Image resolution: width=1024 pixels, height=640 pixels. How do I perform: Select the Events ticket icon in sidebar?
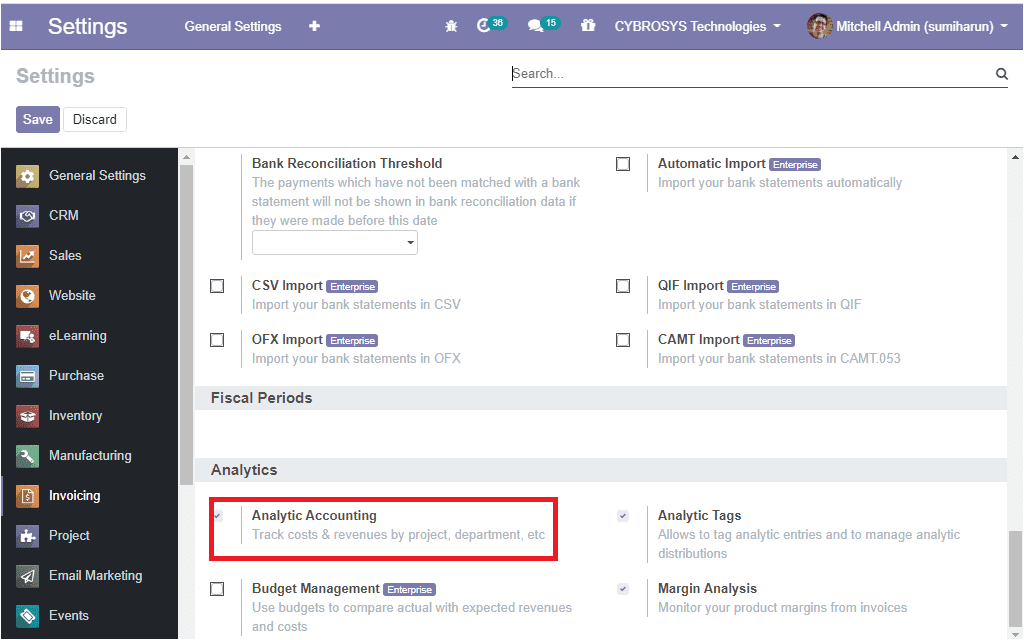point(27,615)
